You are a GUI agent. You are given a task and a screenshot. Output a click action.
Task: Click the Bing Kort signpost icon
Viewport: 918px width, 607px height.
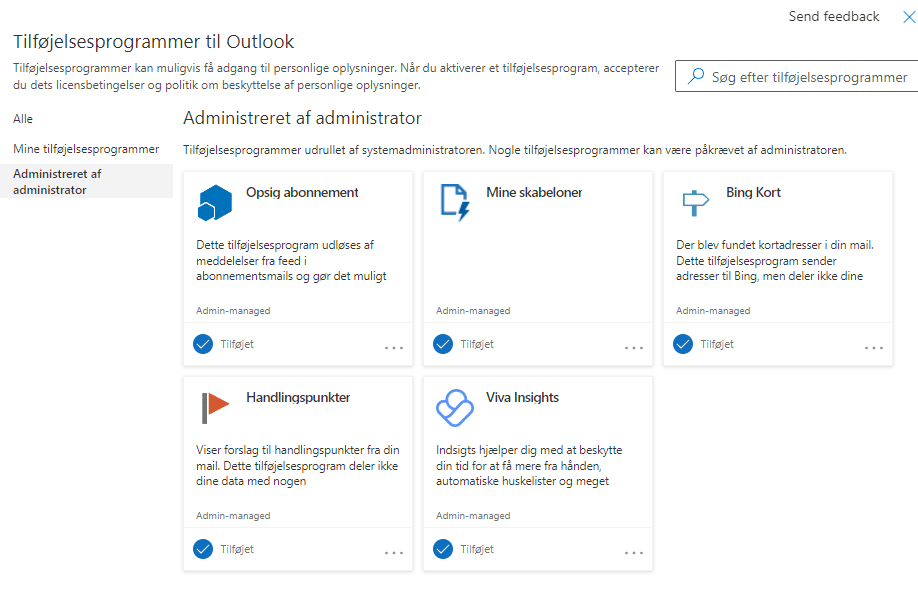click(x=696, y=203)
